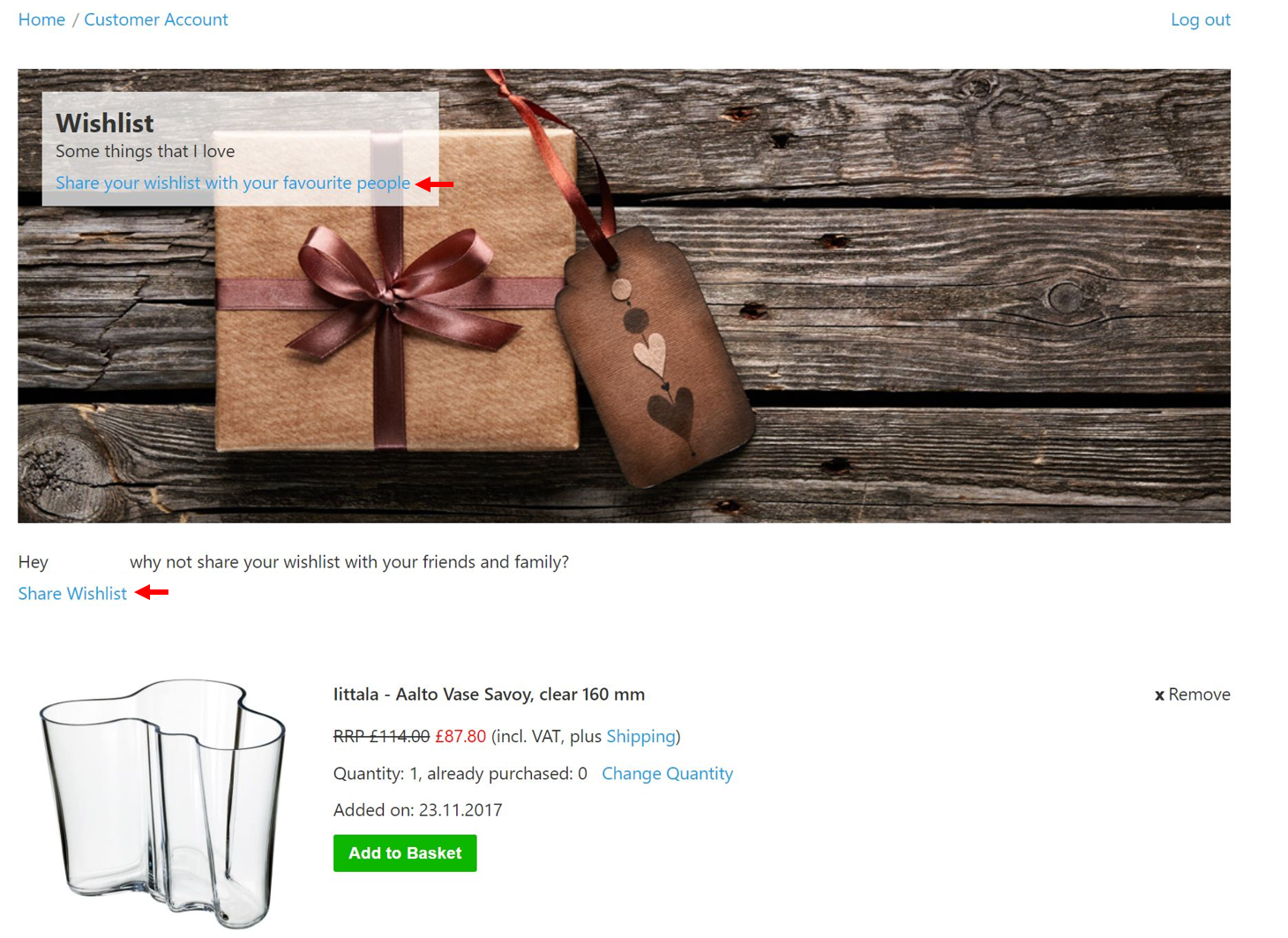This screenshot has height=938, width=1288.
Task: Click the gift tag in banner photo
Action: click(655, 357)
